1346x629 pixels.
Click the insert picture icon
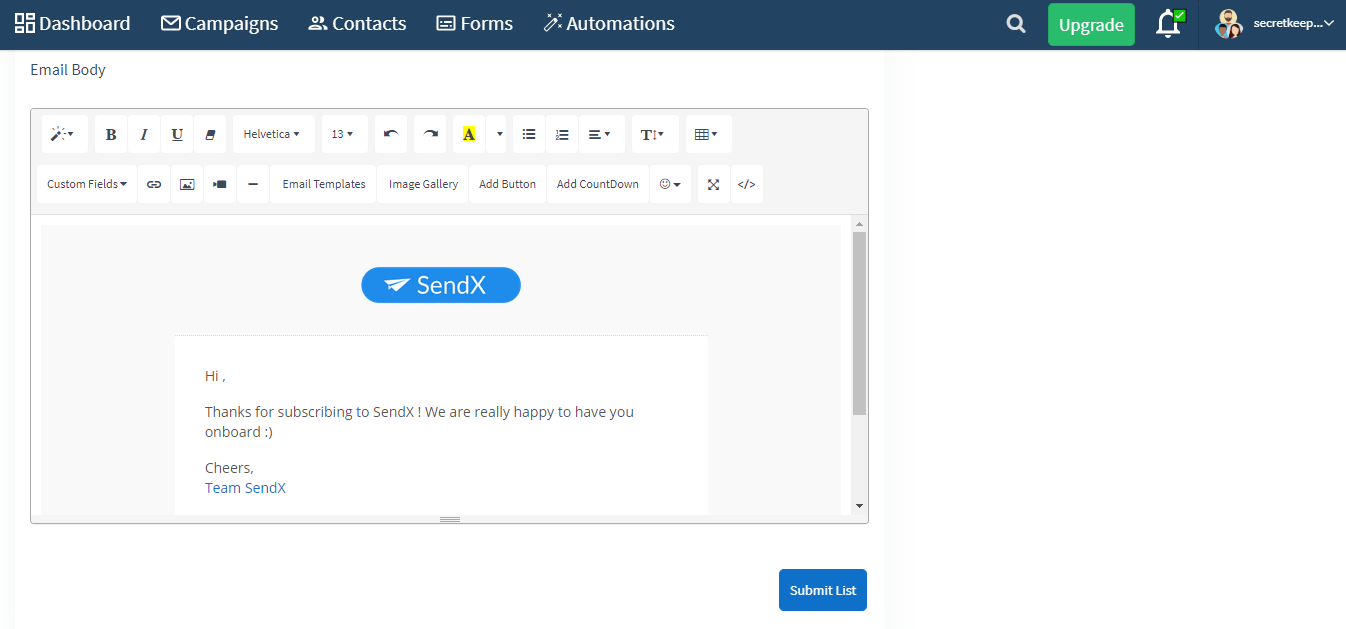pyautogui.click(x=187, y=184)
